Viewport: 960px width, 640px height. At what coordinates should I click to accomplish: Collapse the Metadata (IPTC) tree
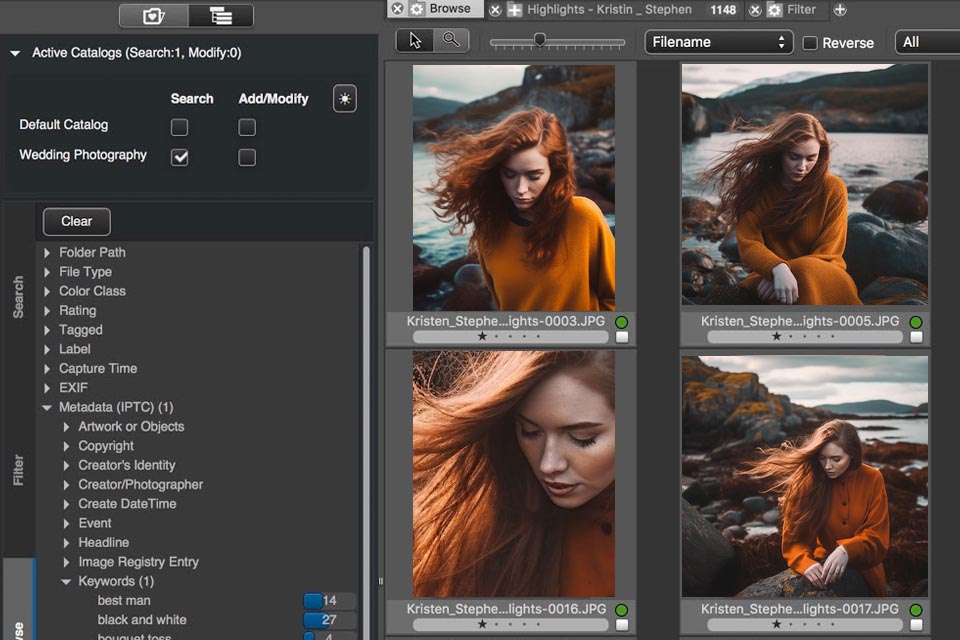(x=47, y=407)
